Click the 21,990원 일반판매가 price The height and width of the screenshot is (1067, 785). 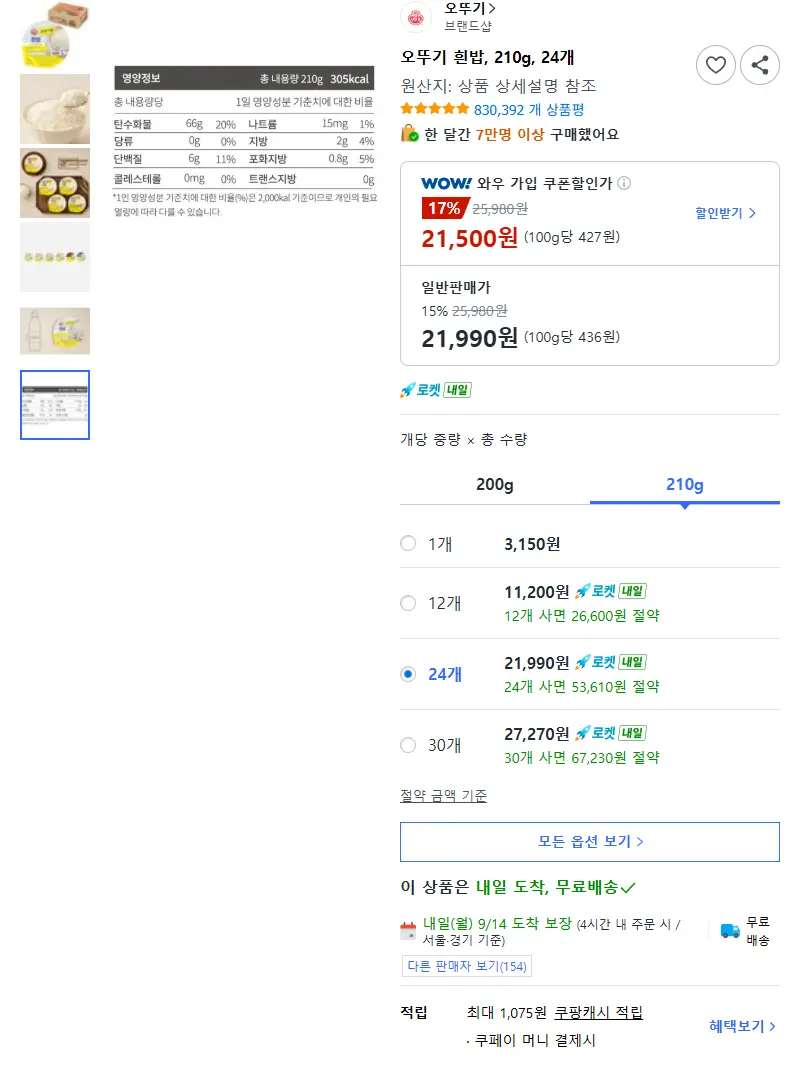tap(469, 338)
